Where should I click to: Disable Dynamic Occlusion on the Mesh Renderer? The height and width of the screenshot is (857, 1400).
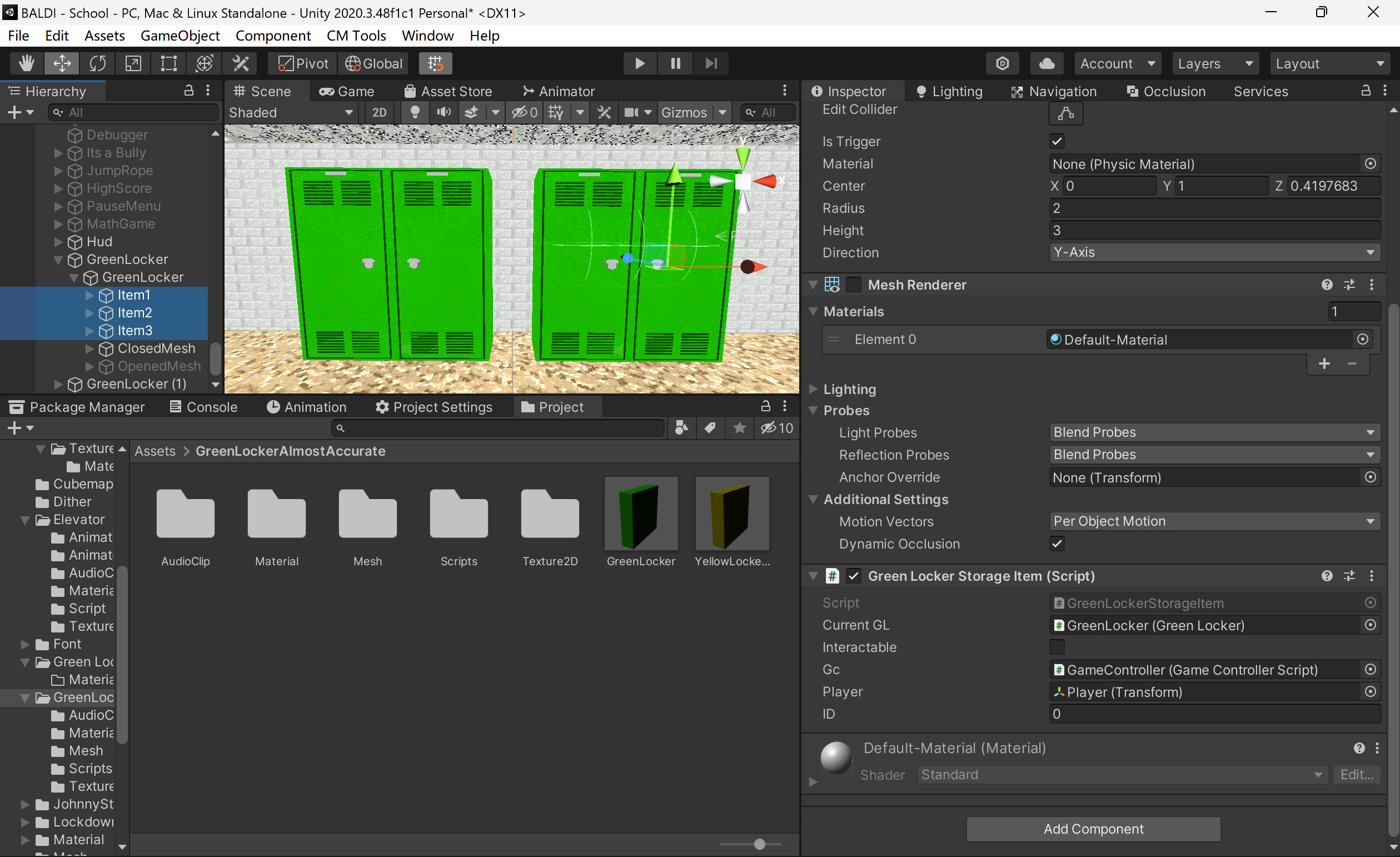(1057, 544)
